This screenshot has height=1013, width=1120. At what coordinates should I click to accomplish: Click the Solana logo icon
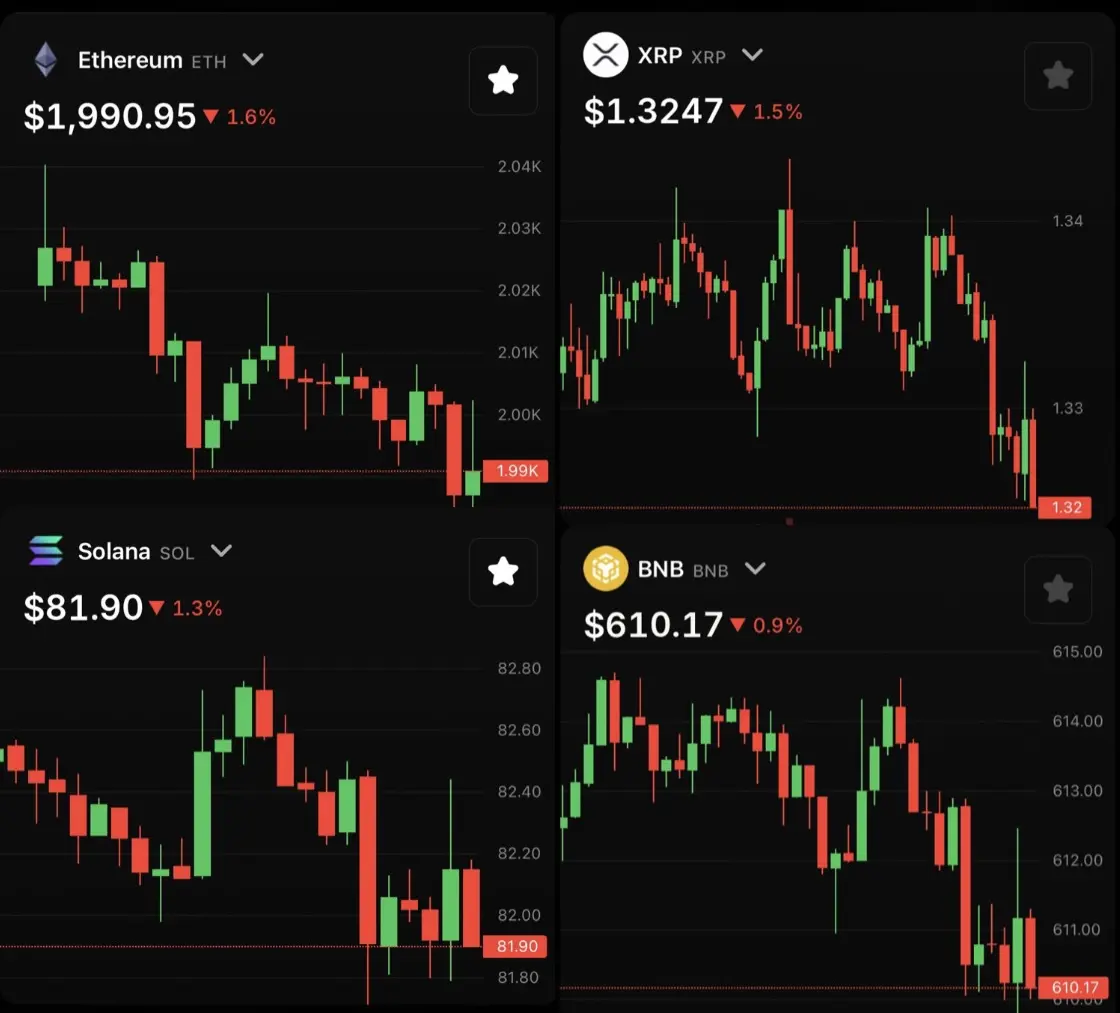click(x=46, y=551)
